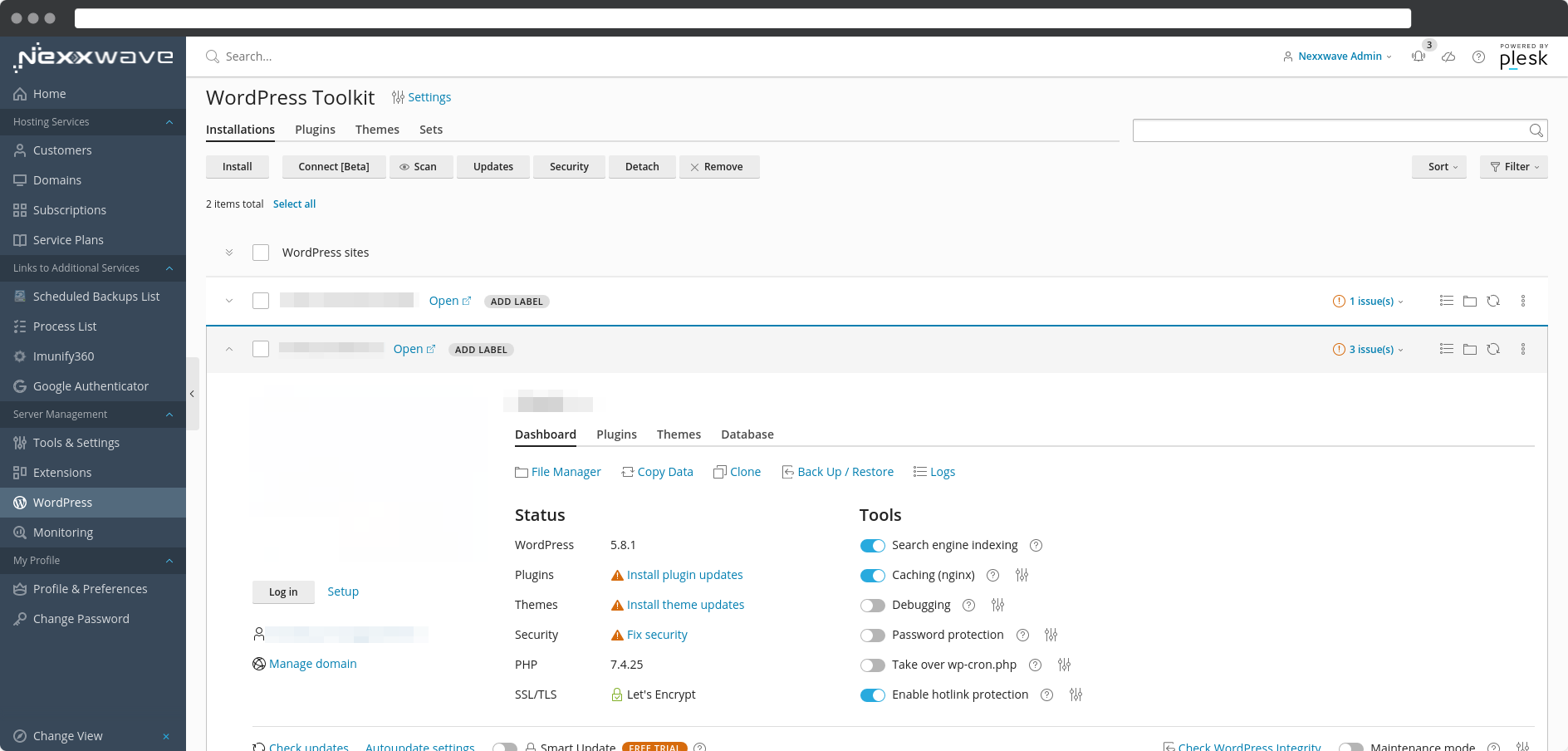Viewport: 1568px width, 751px height.
Task: Show help for Enable hotlink protection
Action: coord(1046,695)
